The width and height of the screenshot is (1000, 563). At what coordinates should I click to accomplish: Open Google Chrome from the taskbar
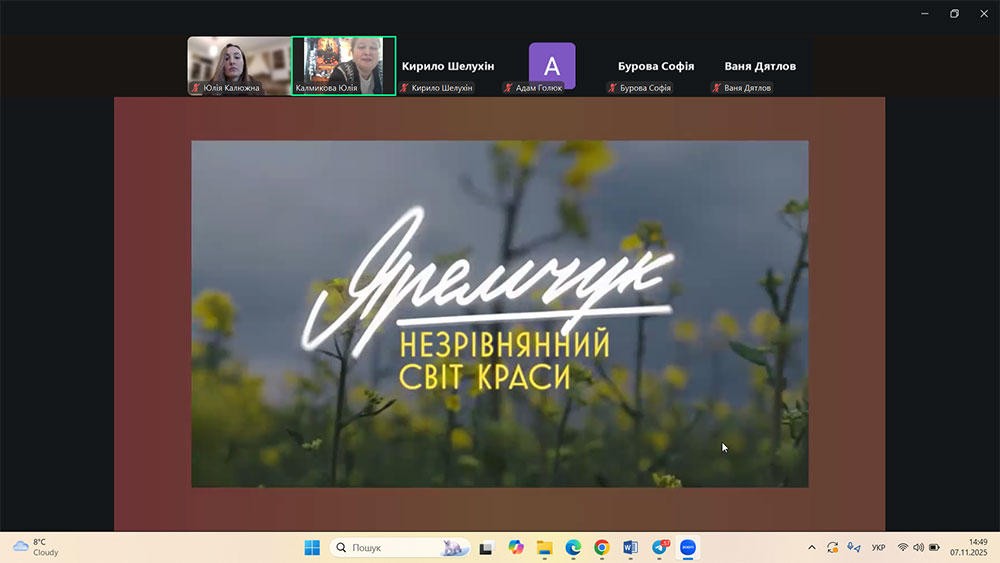click(x=602, y=547)
